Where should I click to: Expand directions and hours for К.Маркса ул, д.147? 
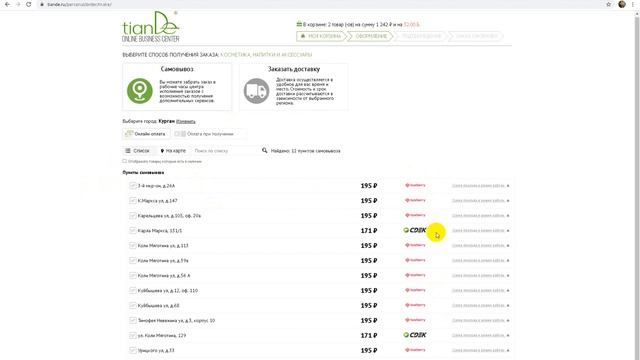[480, 201]
